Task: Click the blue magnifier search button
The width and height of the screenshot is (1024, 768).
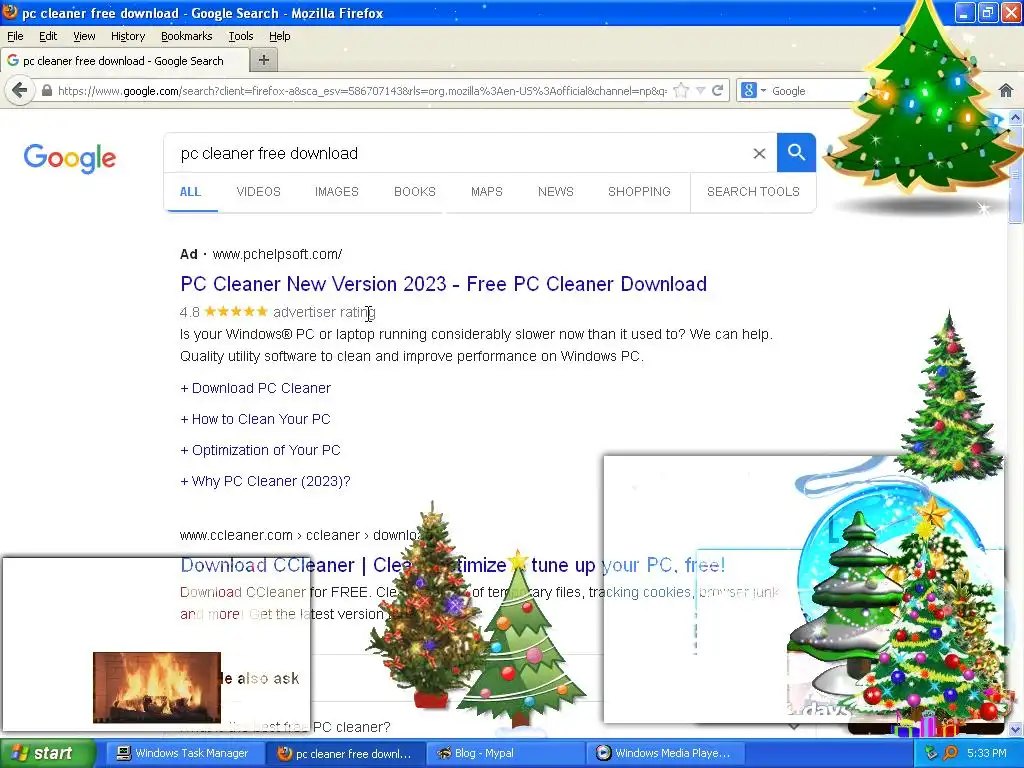Action: pyautogui.click(x=796, y=153)
